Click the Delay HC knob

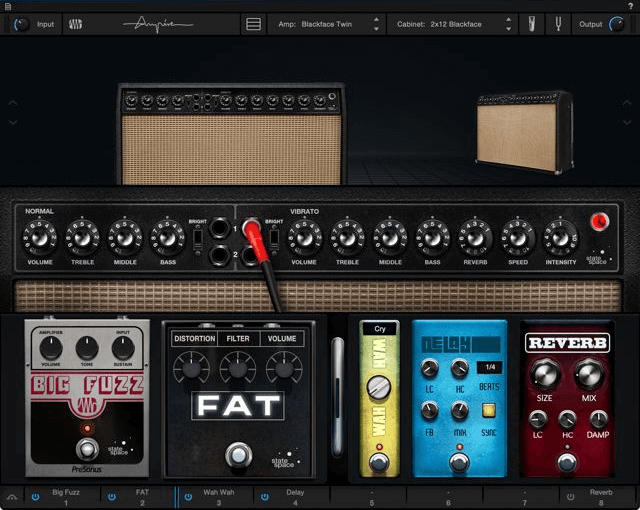(x=460, y=368)
